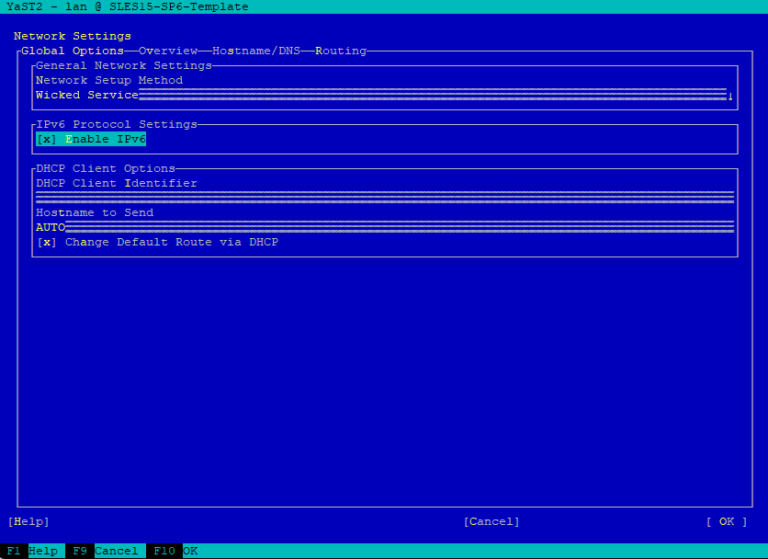768x559 pixels.
Task: Click the Cancel button
Action: pyautogui.click(x=491, y=522)
